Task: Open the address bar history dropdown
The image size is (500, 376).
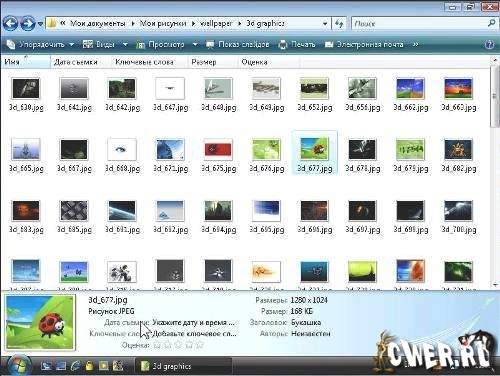Action: (x=325, y=24)
